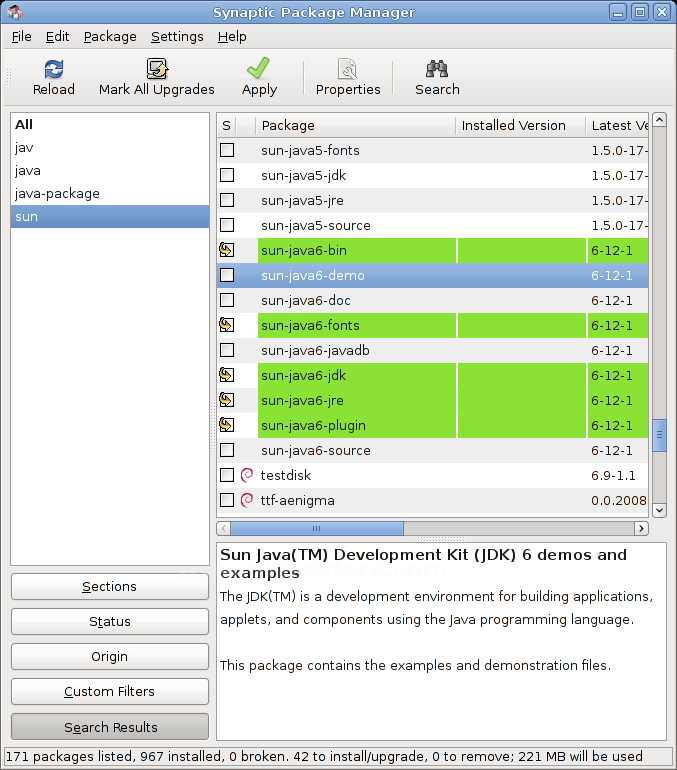Viewport: 677px width, 770px height.
Task: Click the marked status icon for sun-java6-jdk
Action: [227, 376]
